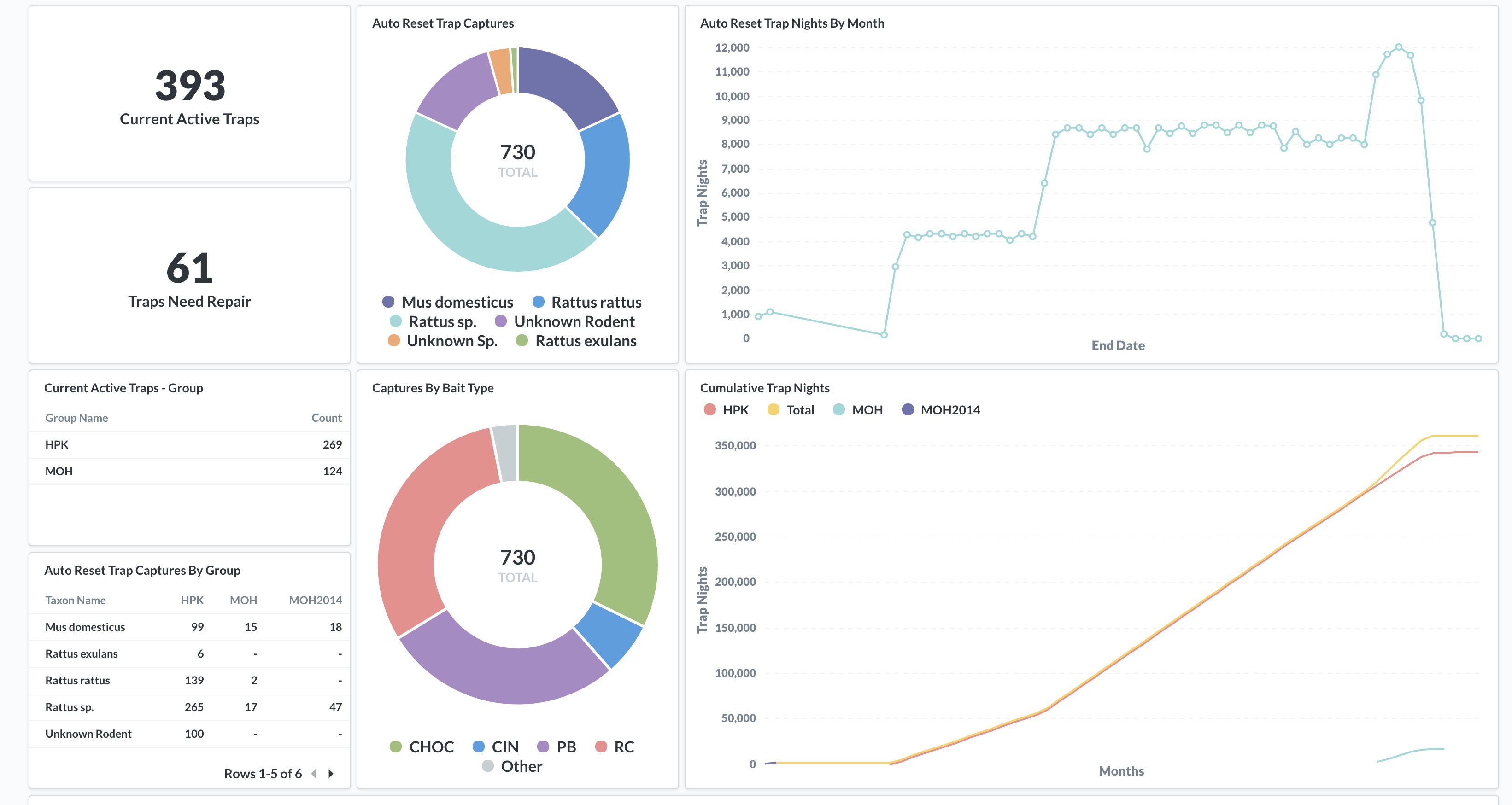Open Auto Reset Trap Captures By Group title
The image size is (1512, 805).
point(142,571)
